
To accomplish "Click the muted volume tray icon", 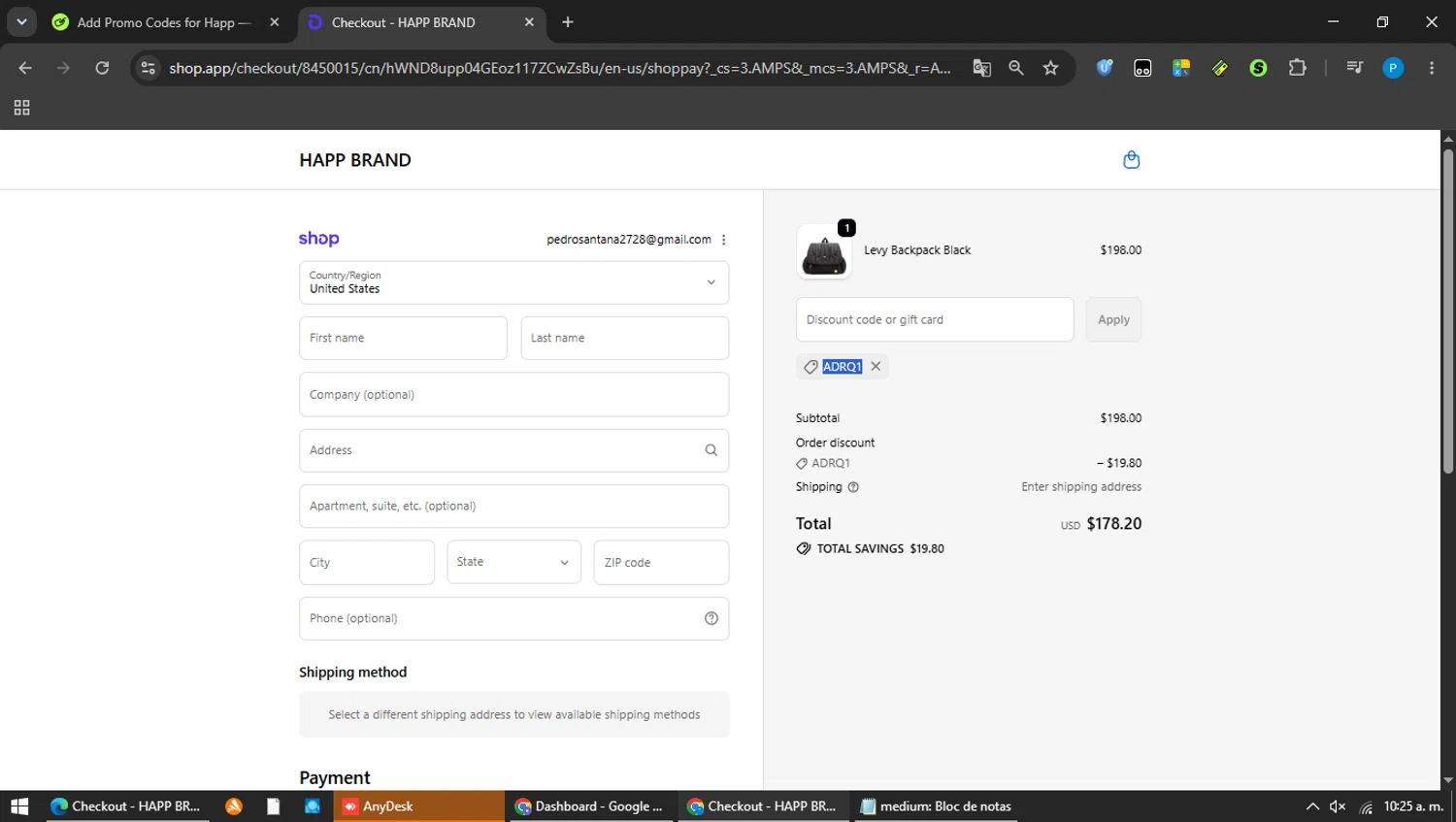I will click(1338, 806).
